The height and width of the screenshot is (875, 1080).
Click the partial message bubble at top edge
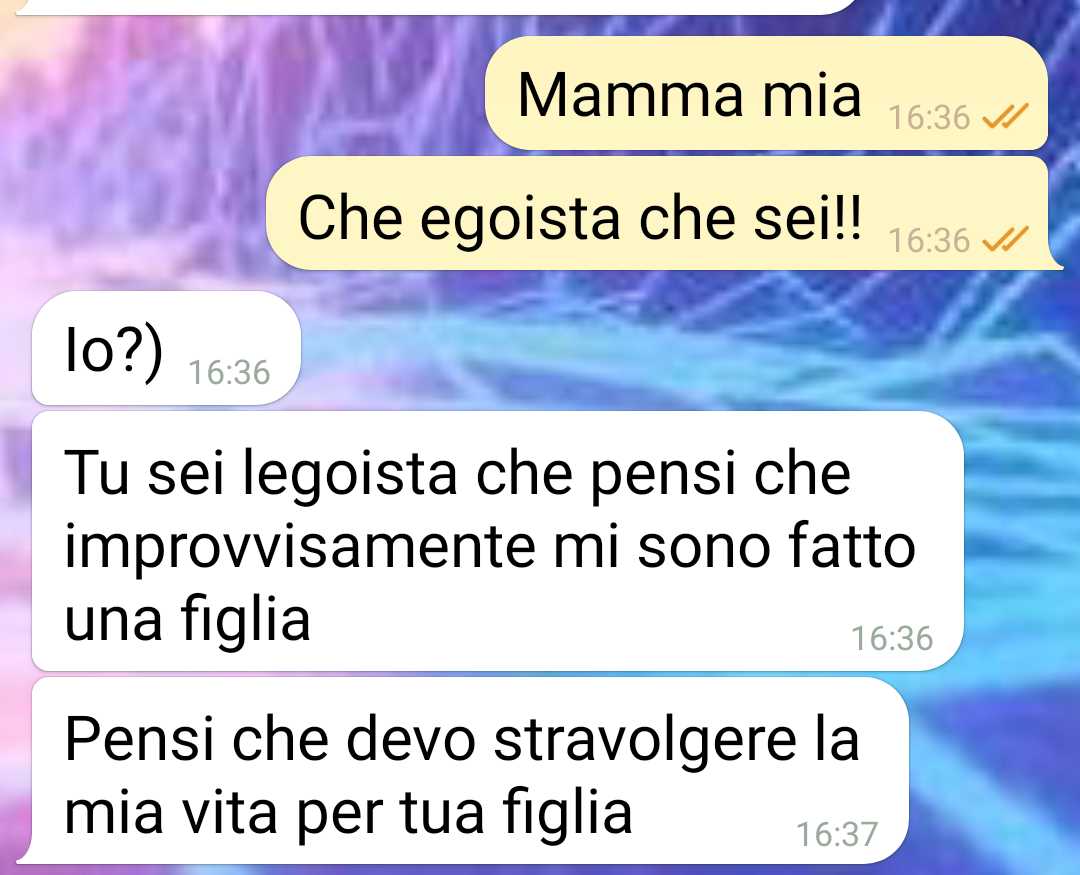point(434,7)
